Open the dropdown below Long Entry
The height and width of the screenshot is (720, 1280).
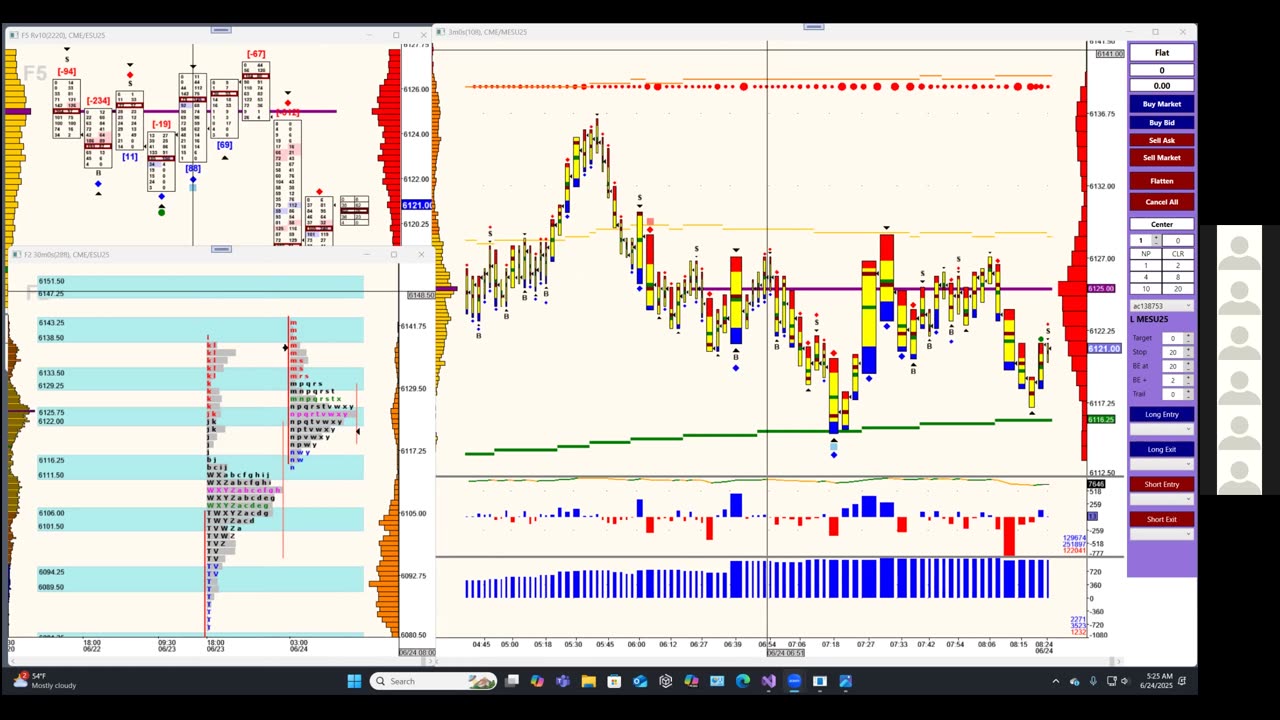[1162, 429]
